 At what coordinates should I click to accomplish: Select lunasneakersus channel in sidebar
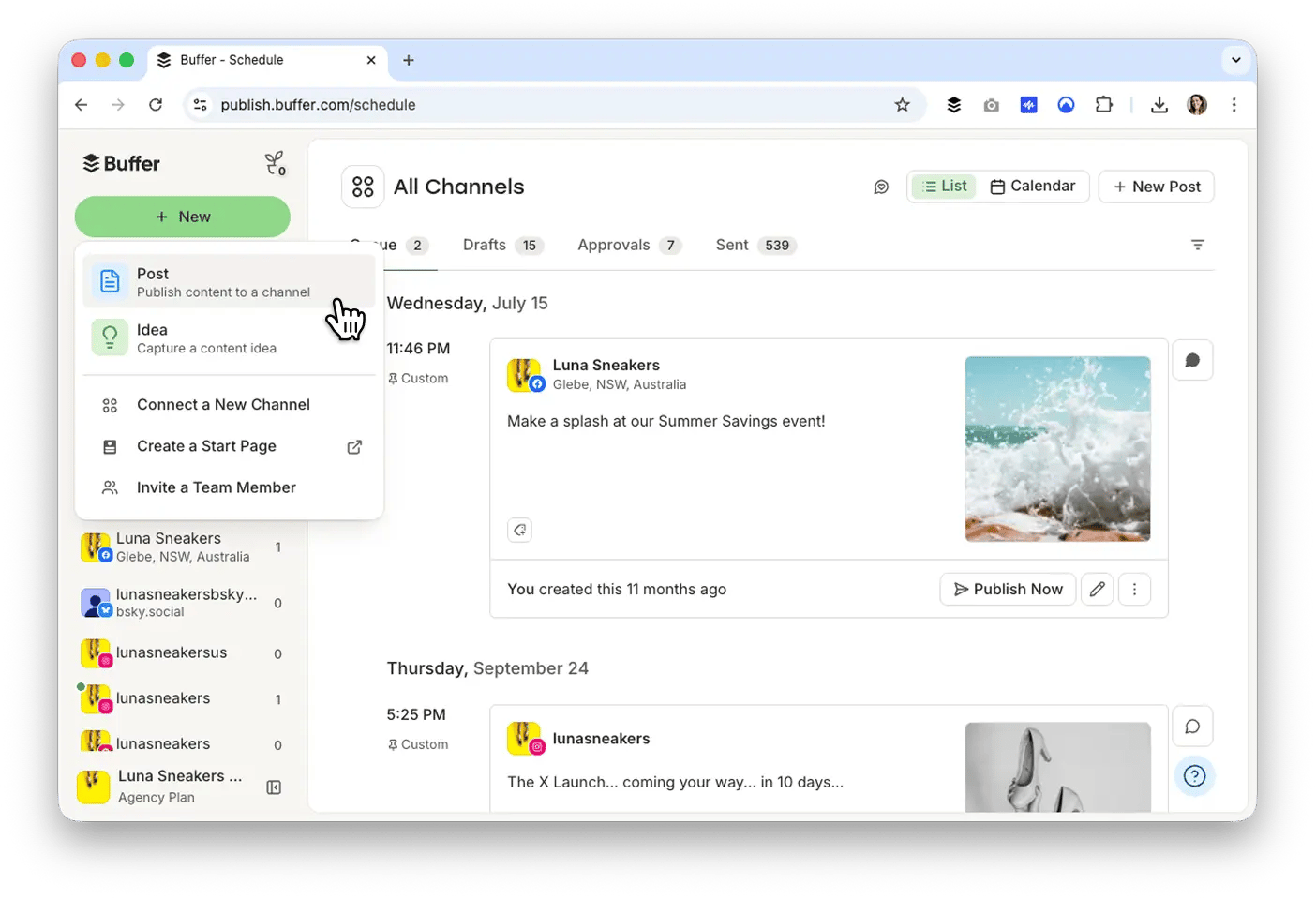pos(182,652)
